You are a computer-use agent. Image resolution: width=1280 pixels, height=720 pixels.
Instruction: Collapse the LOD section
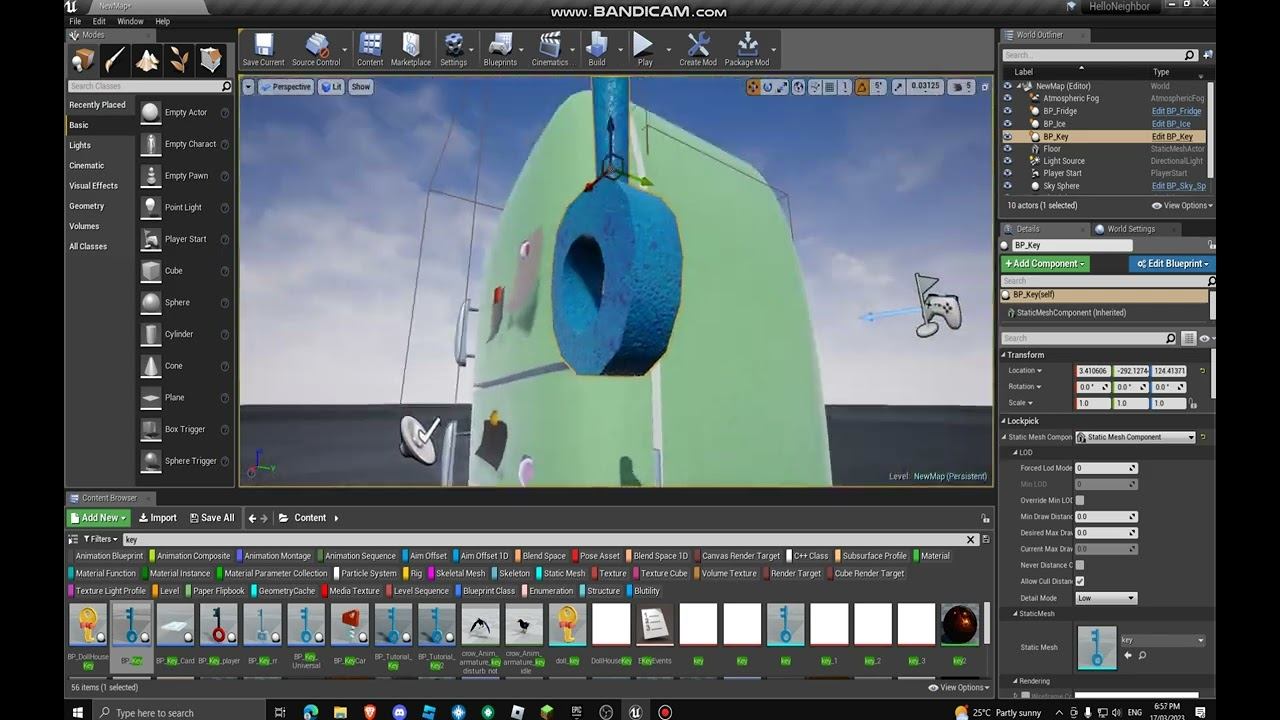coord(1016,453)
